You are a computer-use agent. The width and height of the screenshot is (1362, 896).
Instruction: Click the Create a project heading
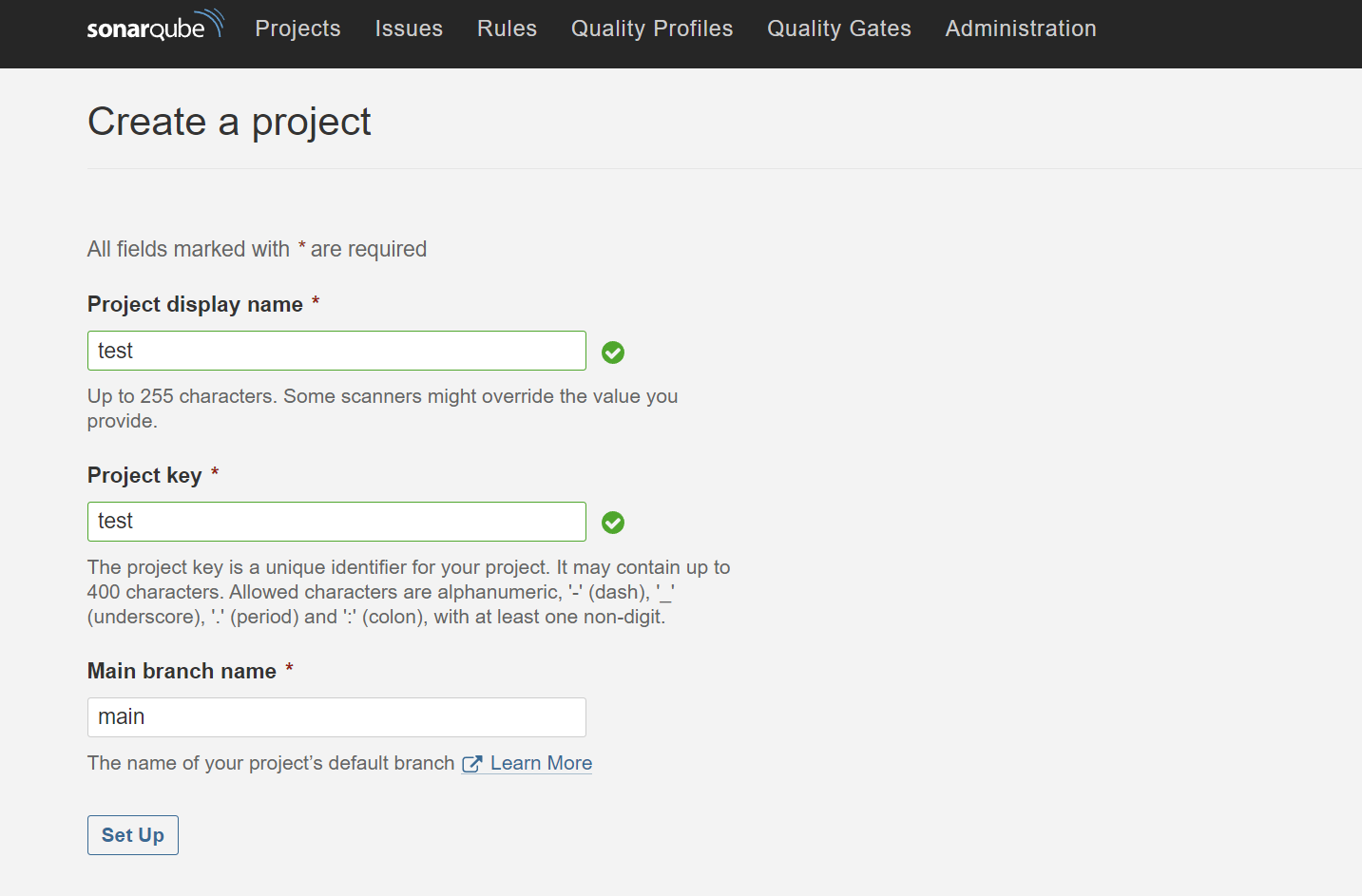[229, 122]
